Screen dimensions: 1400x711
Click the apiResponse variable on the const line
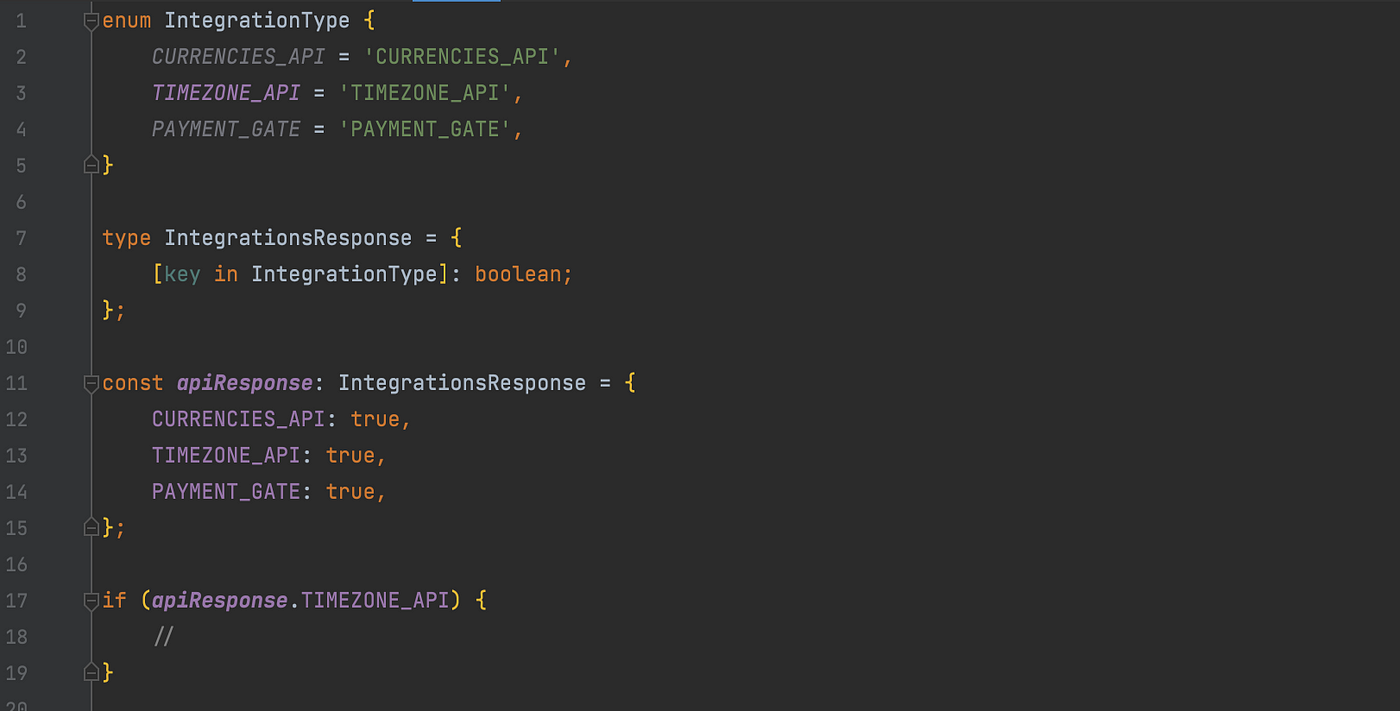pyautogui.click(x=245, y=383)
